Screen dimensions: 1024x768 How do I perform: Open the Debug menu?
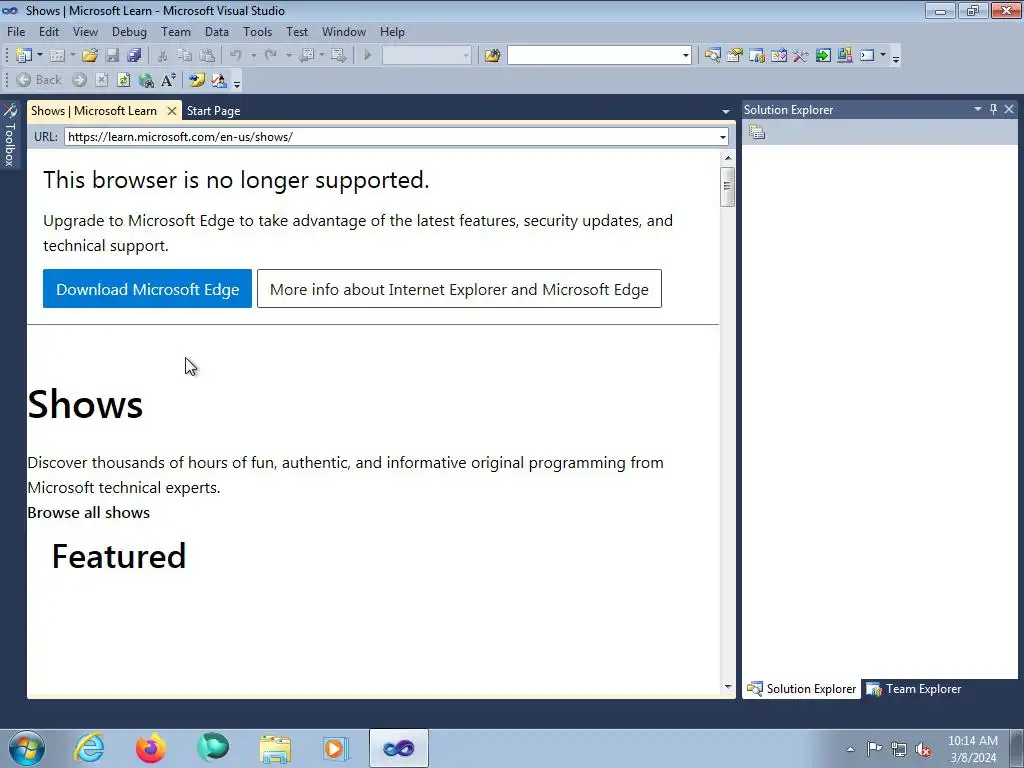click(x=129, y=31)
